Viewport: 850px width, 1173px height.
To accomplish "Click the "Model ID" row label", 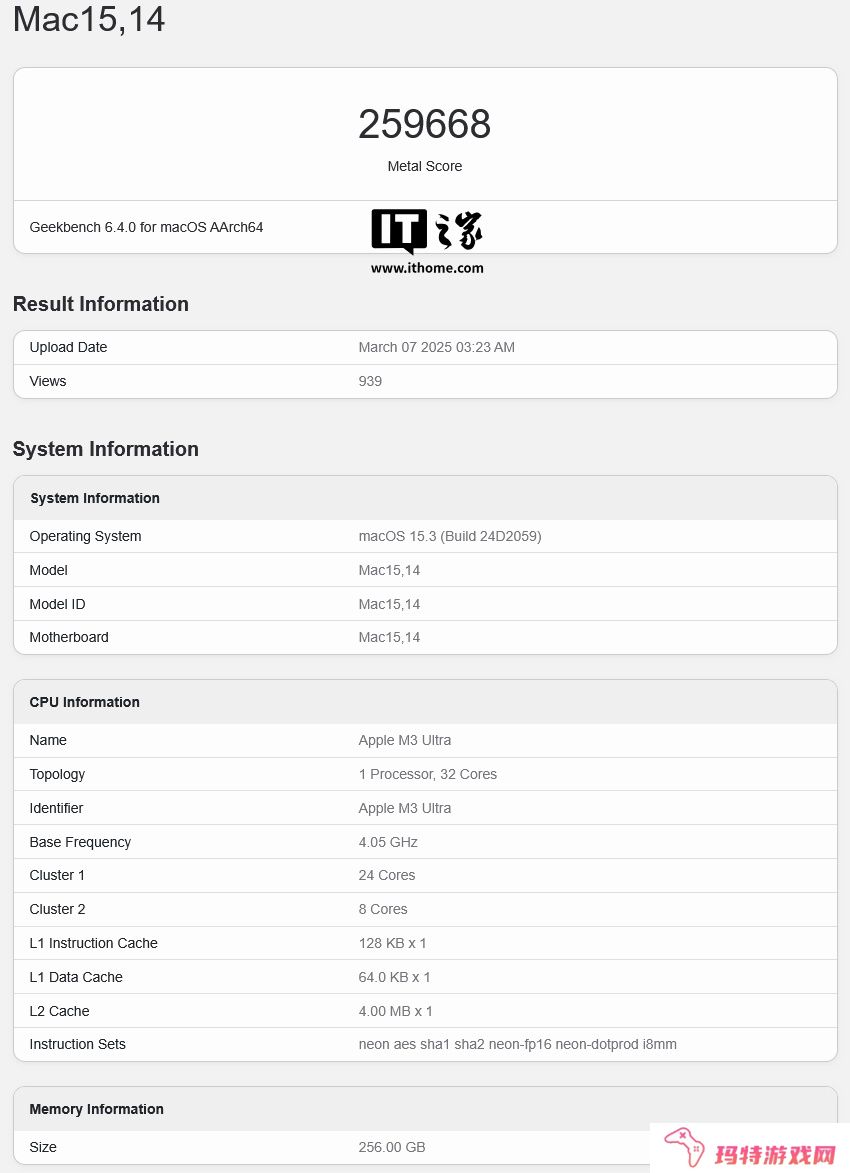I will coord(58,604).
